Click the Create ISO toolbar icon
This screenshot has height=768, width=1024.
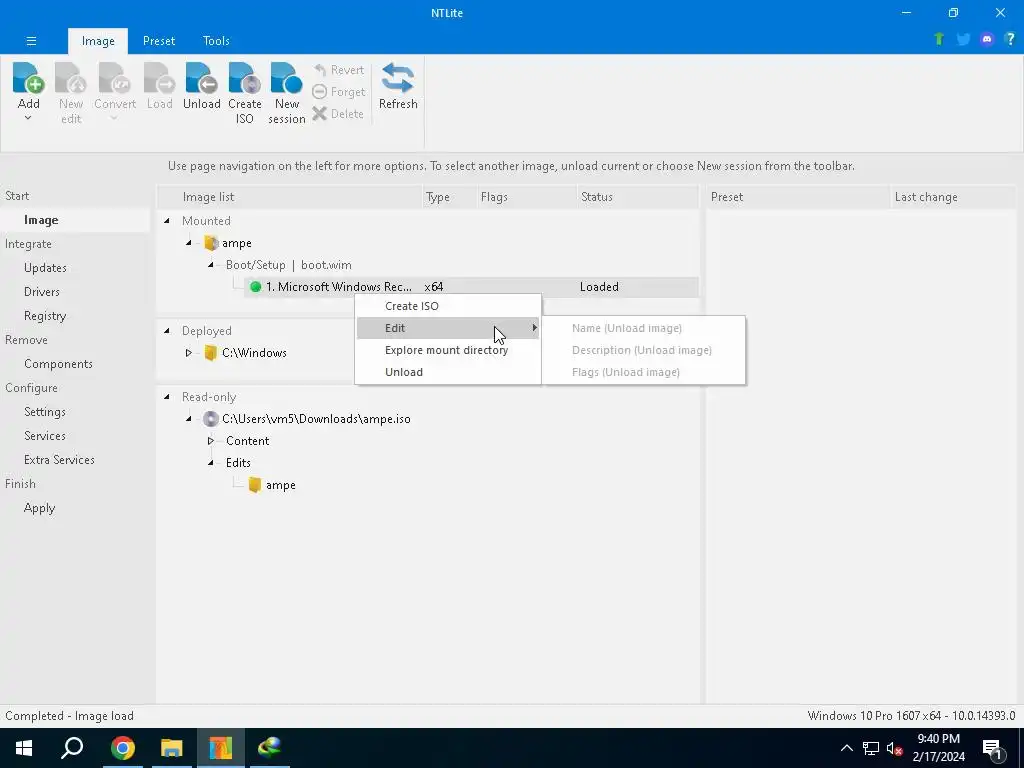coord(245,78)
